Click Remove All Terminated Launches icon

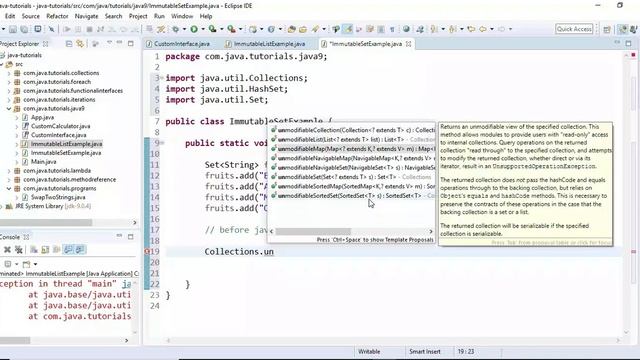tap(18, 249)
